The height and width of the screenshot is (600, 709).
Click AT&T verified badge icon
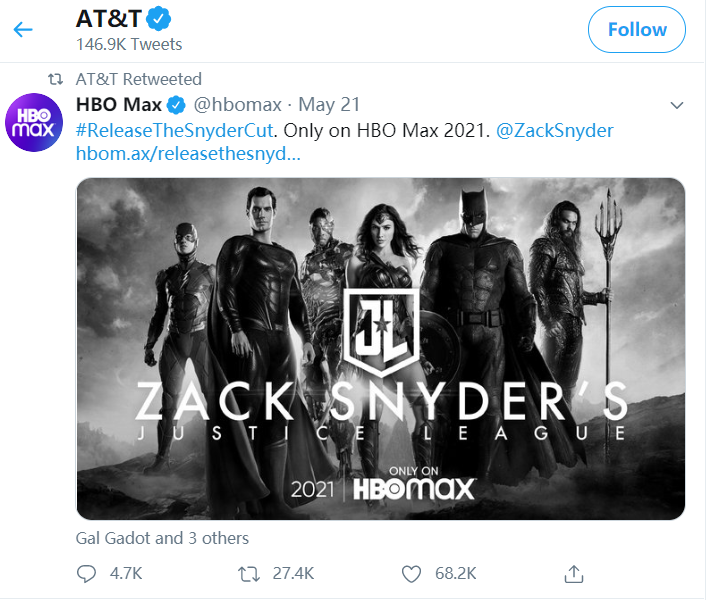point(158,18)
